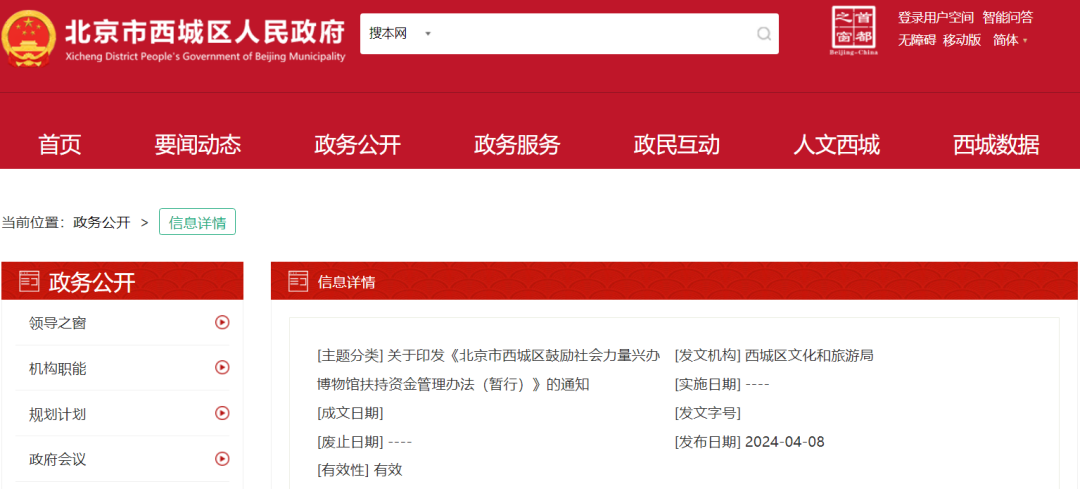Click the search magnifier icon
1080x489 pixels.
(x=764, y=34)
